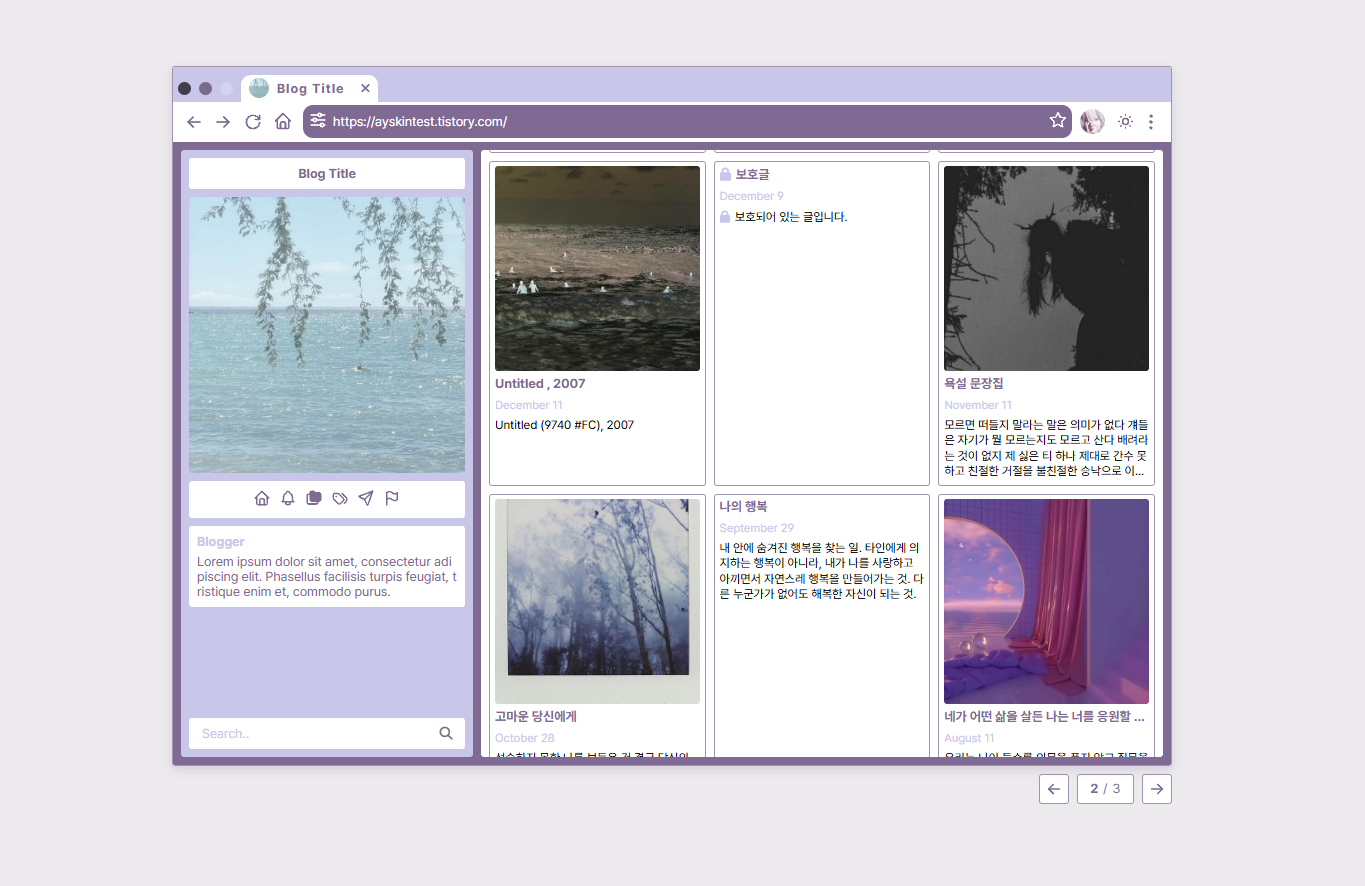Open notifications via the bell icon
This screenshot has width=1365, height=886.
pyautogui.click(x=288, y=498)
